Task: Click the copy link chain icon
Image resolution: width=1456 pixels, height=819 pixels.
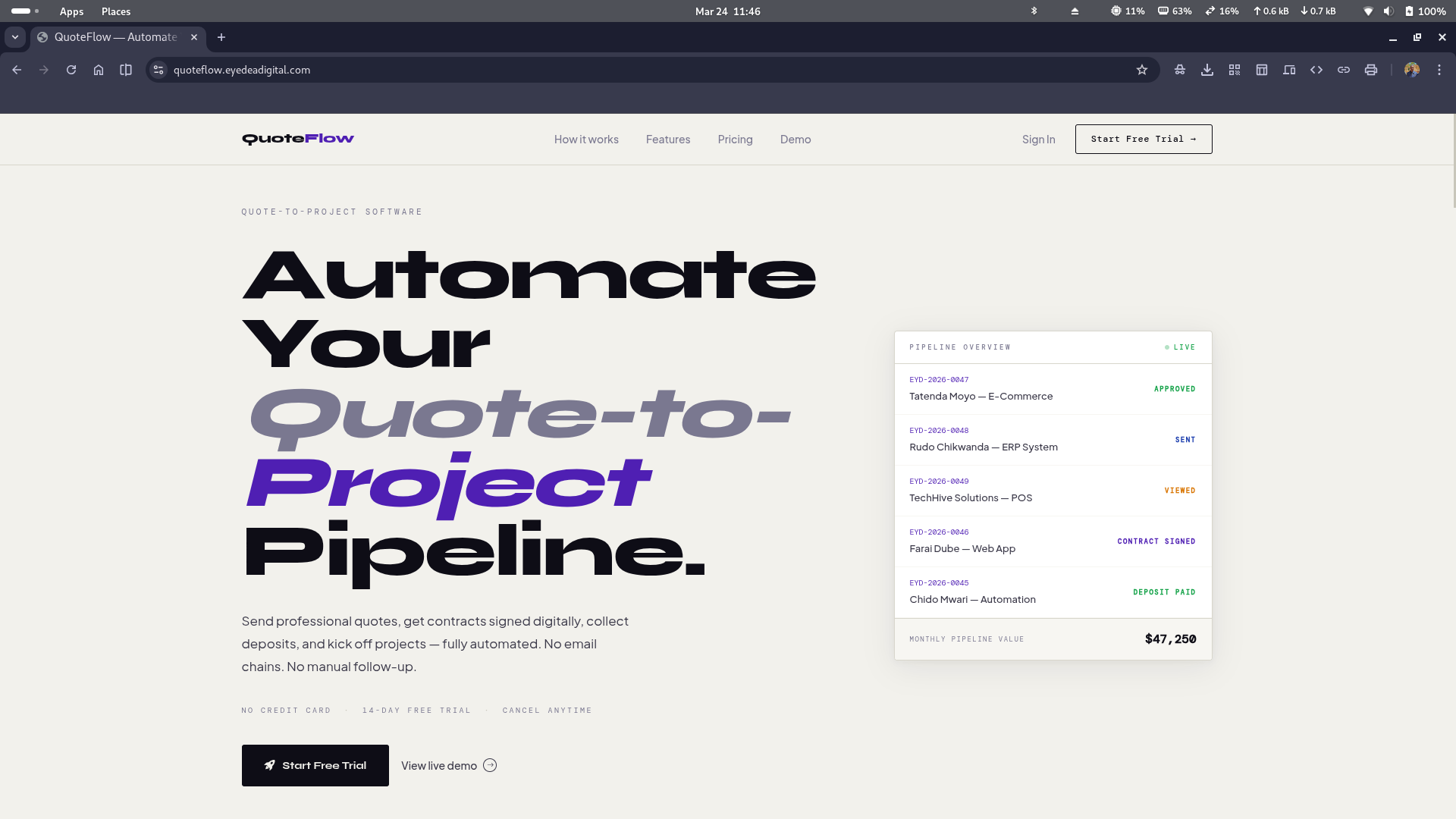Action: (x=1344, y=70)
